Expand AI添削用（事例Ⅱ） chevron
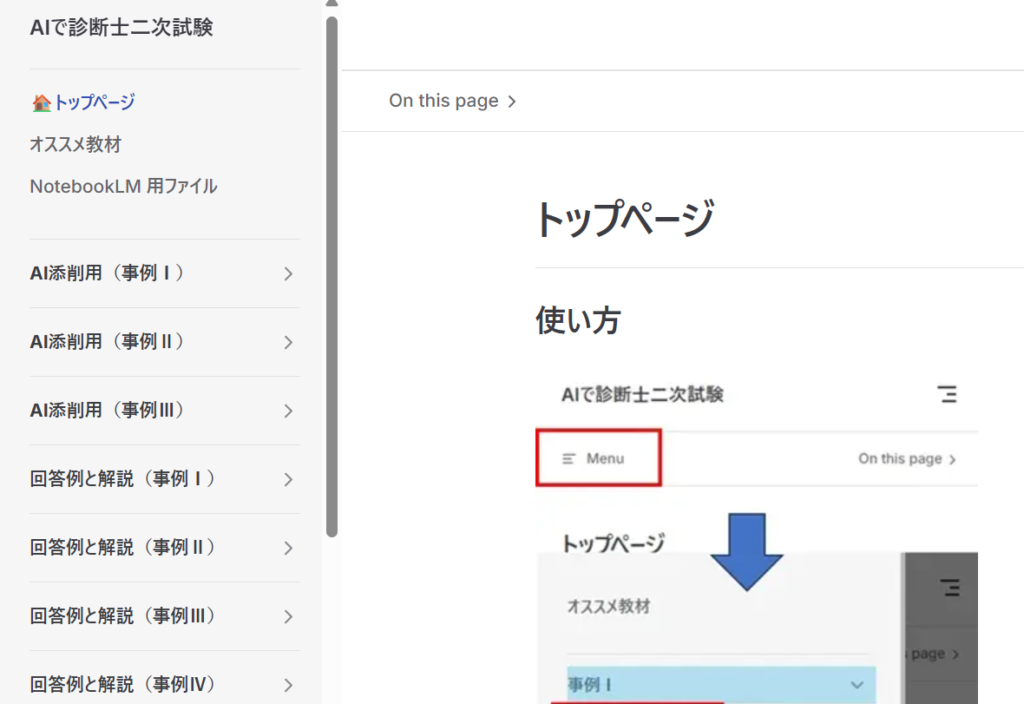 point(288,342)
